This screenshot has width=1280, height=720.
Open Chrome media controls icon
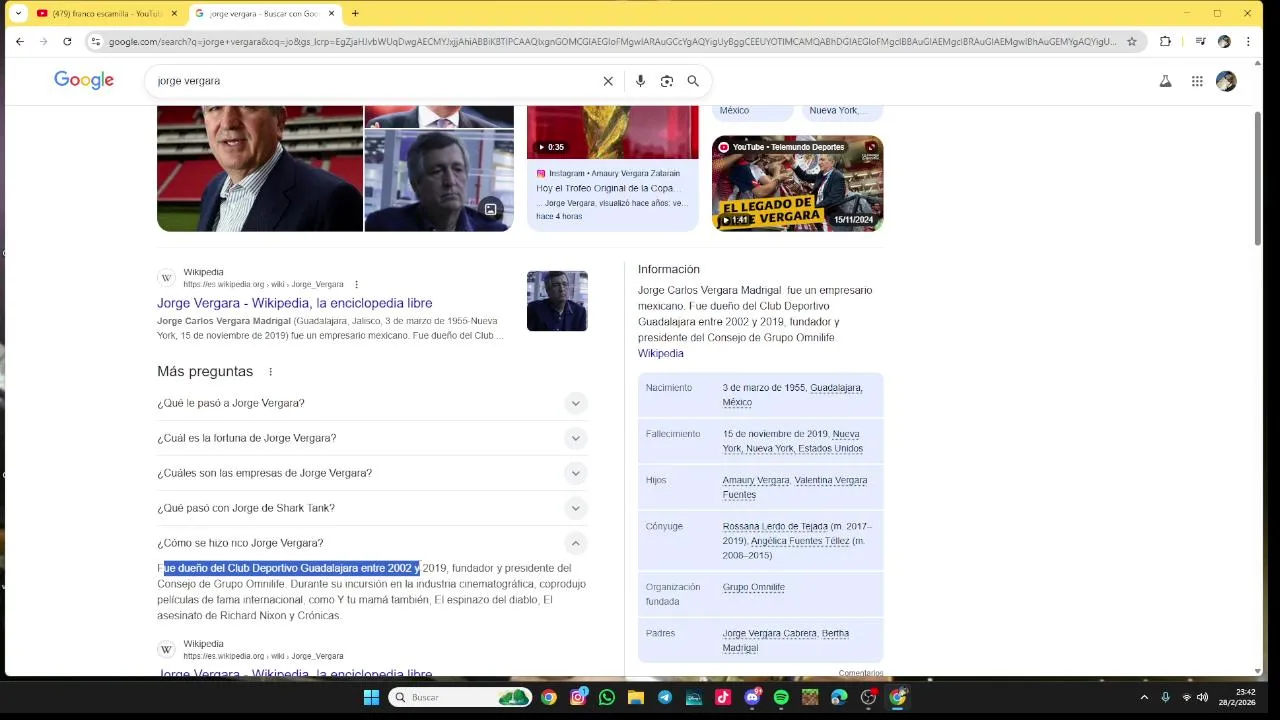pyautogui.click(x=1200, y=41)
